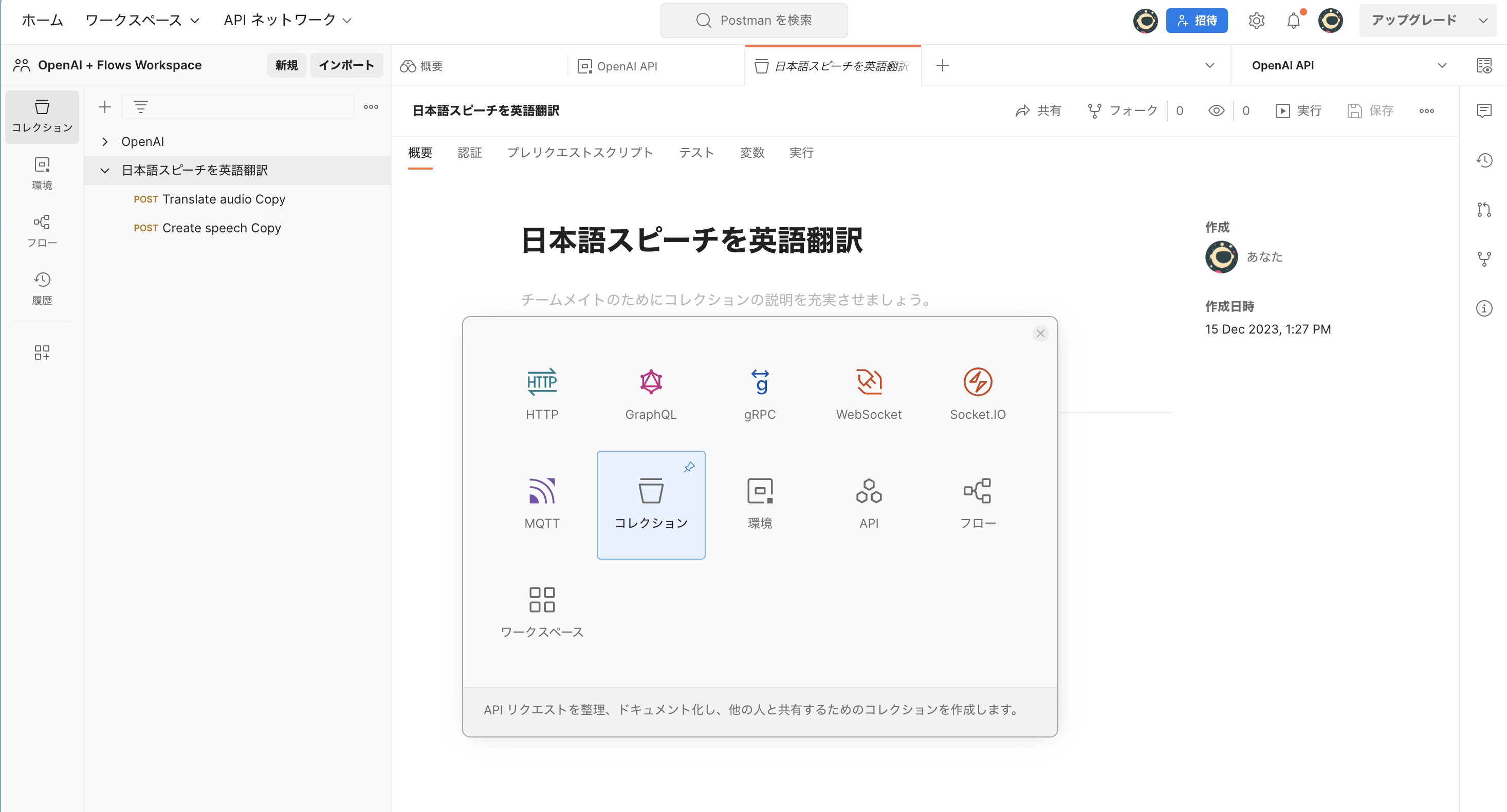
Task: Switch to the 認証 tab
Action: (470, 153)
